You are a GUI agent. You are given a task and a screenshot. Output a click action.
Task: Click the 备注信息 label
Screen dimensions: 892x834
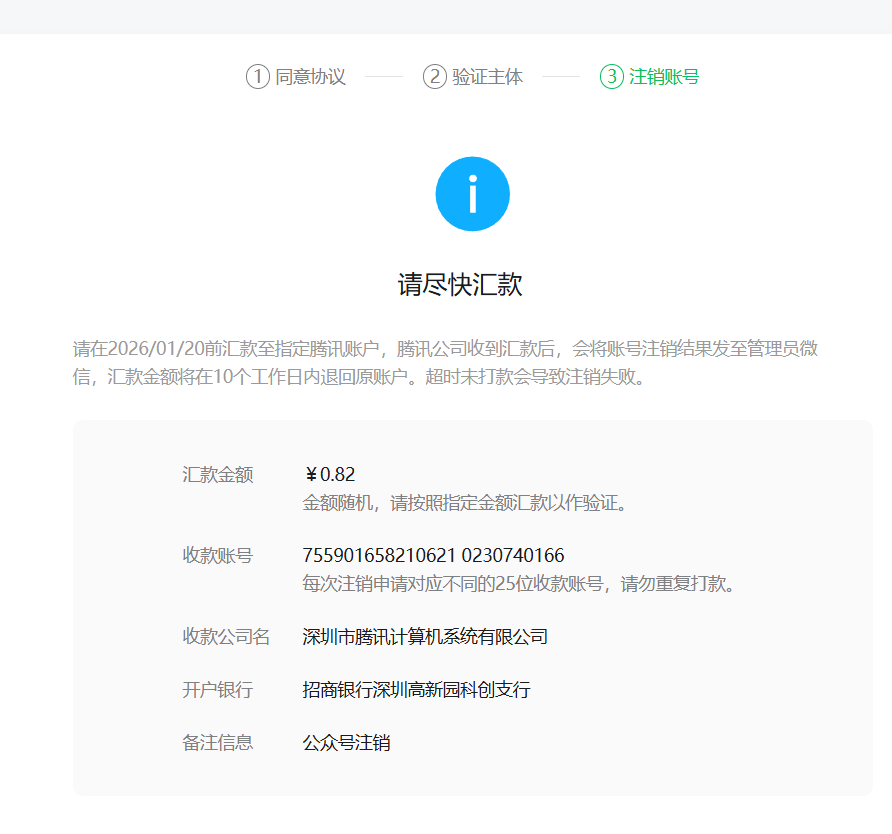tap(217, 742)
